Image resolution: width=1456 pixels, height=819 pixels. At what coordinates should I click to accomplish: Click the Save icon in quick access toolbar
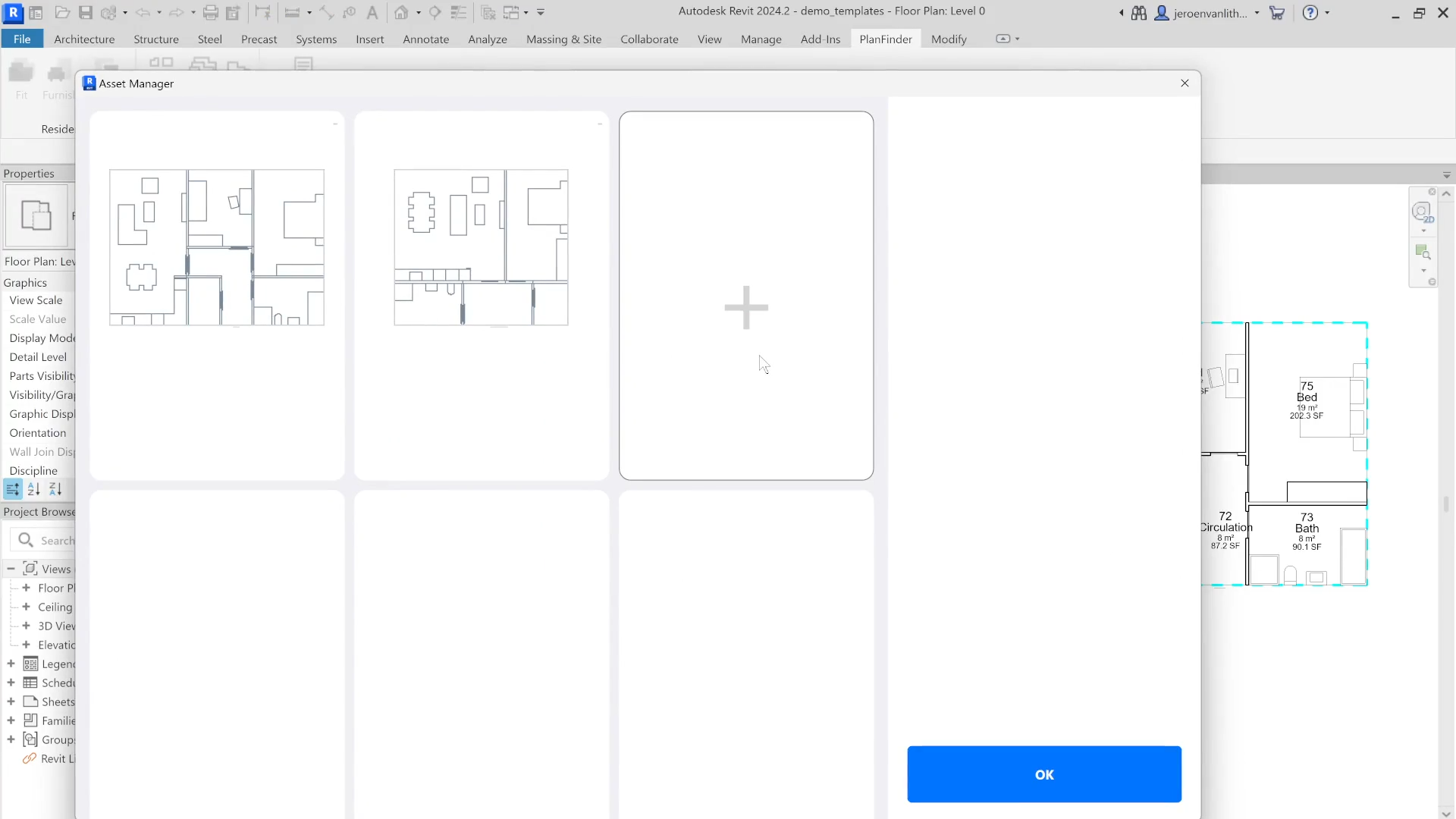click(x=85, y=12)
